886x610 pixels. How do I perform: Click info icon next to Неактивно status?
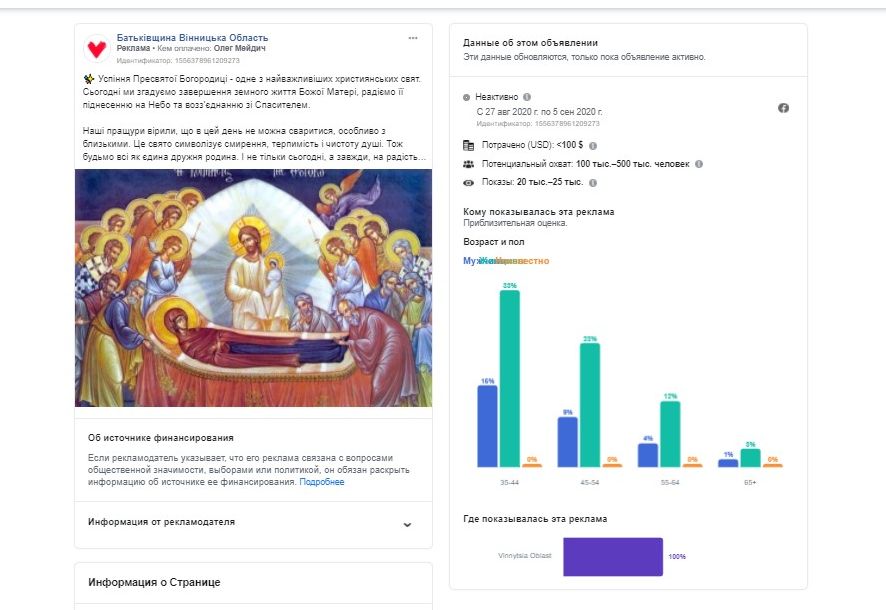tap(527, 97)
